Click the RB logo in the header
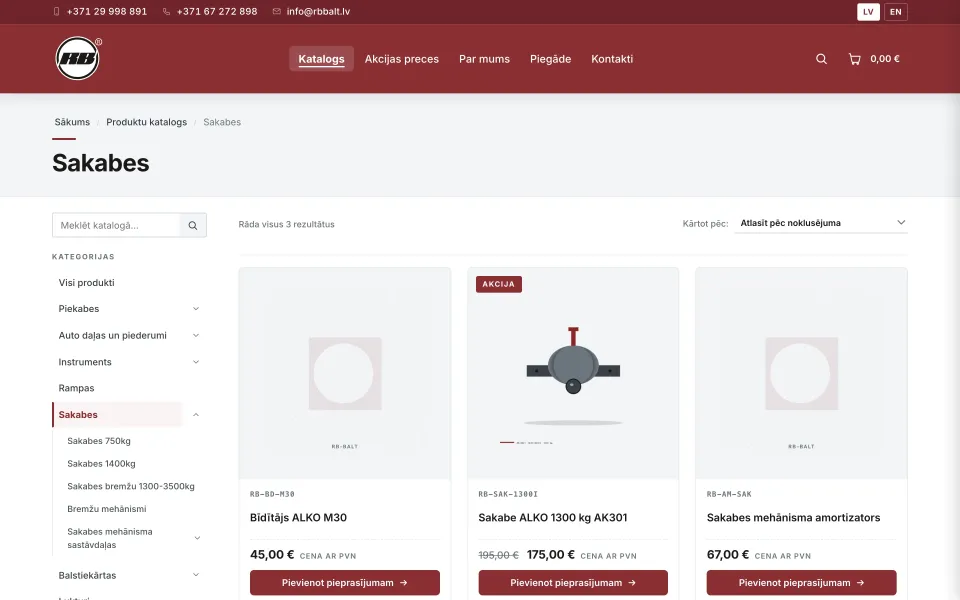The image size is (960, 600). [x=78, y=58]
